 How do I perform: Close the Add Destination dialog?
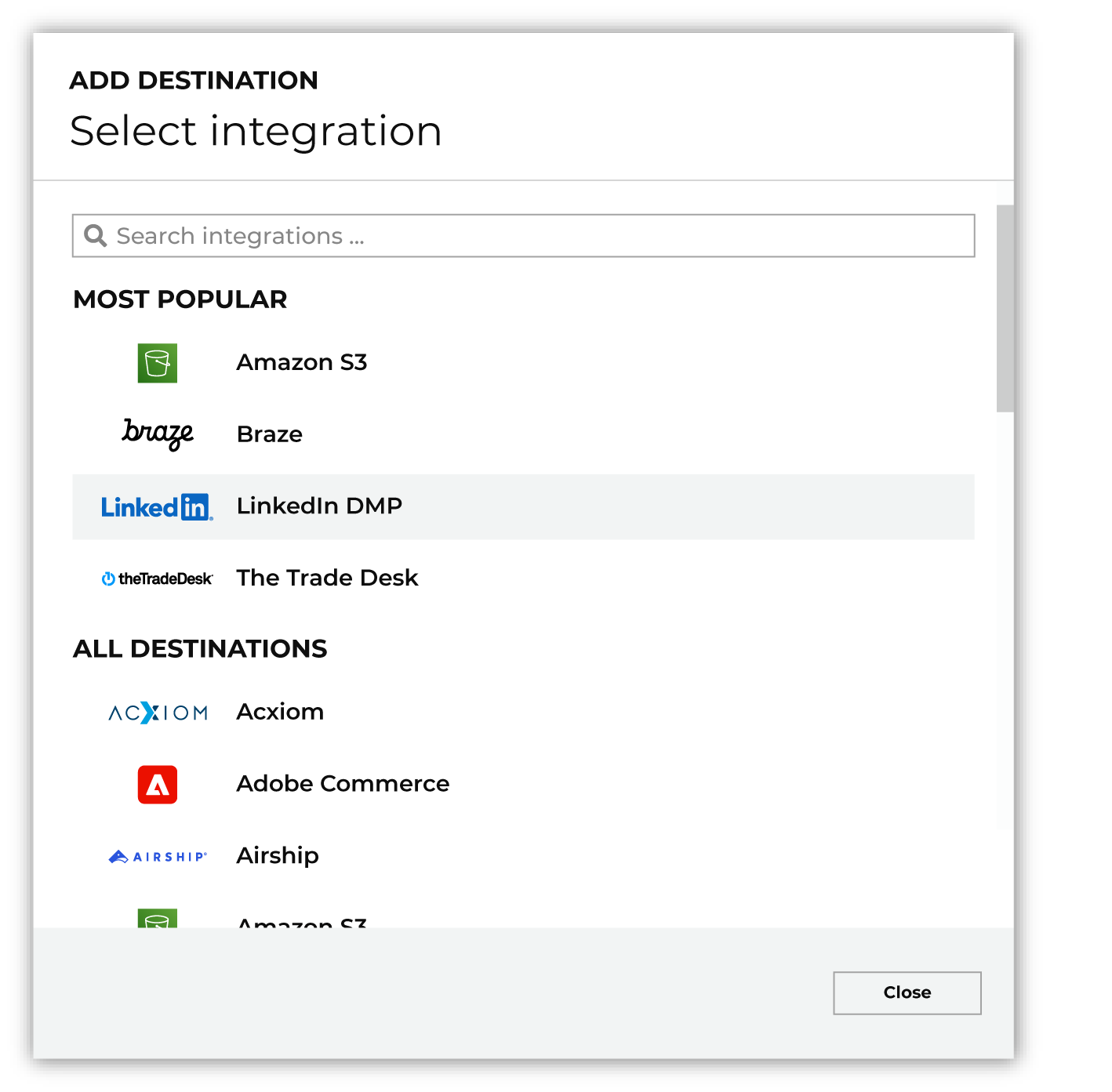(907, 993)
